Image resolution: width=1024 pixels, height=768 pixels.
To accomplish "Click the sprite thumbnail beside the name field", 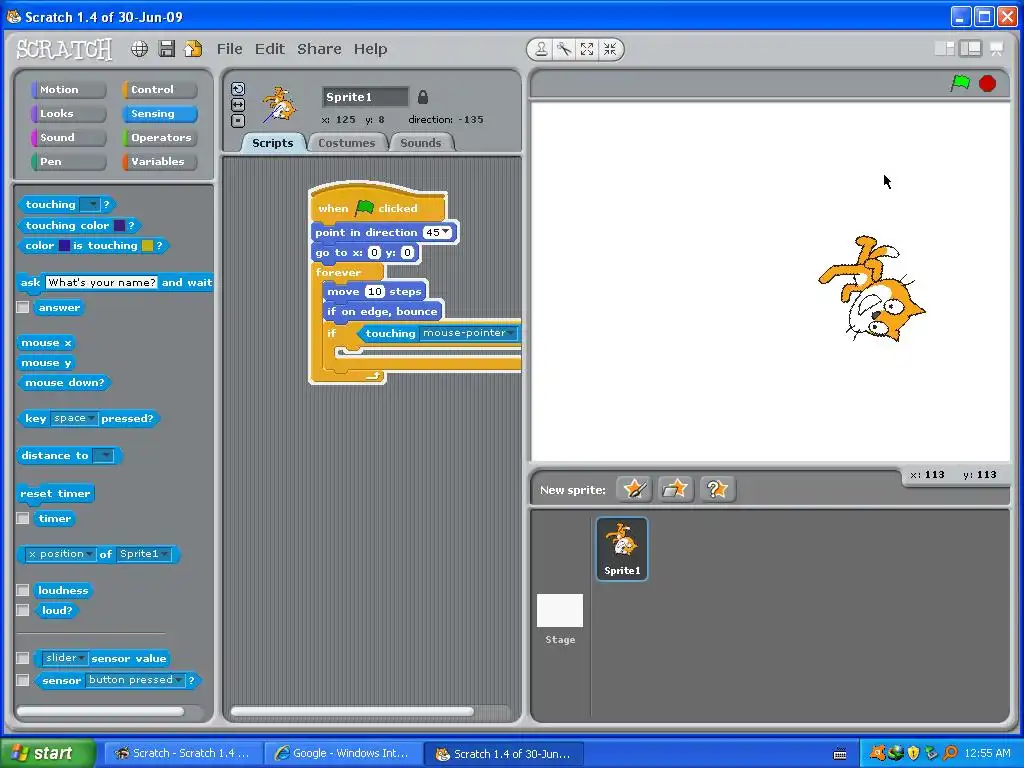I will tap(280, 104).
